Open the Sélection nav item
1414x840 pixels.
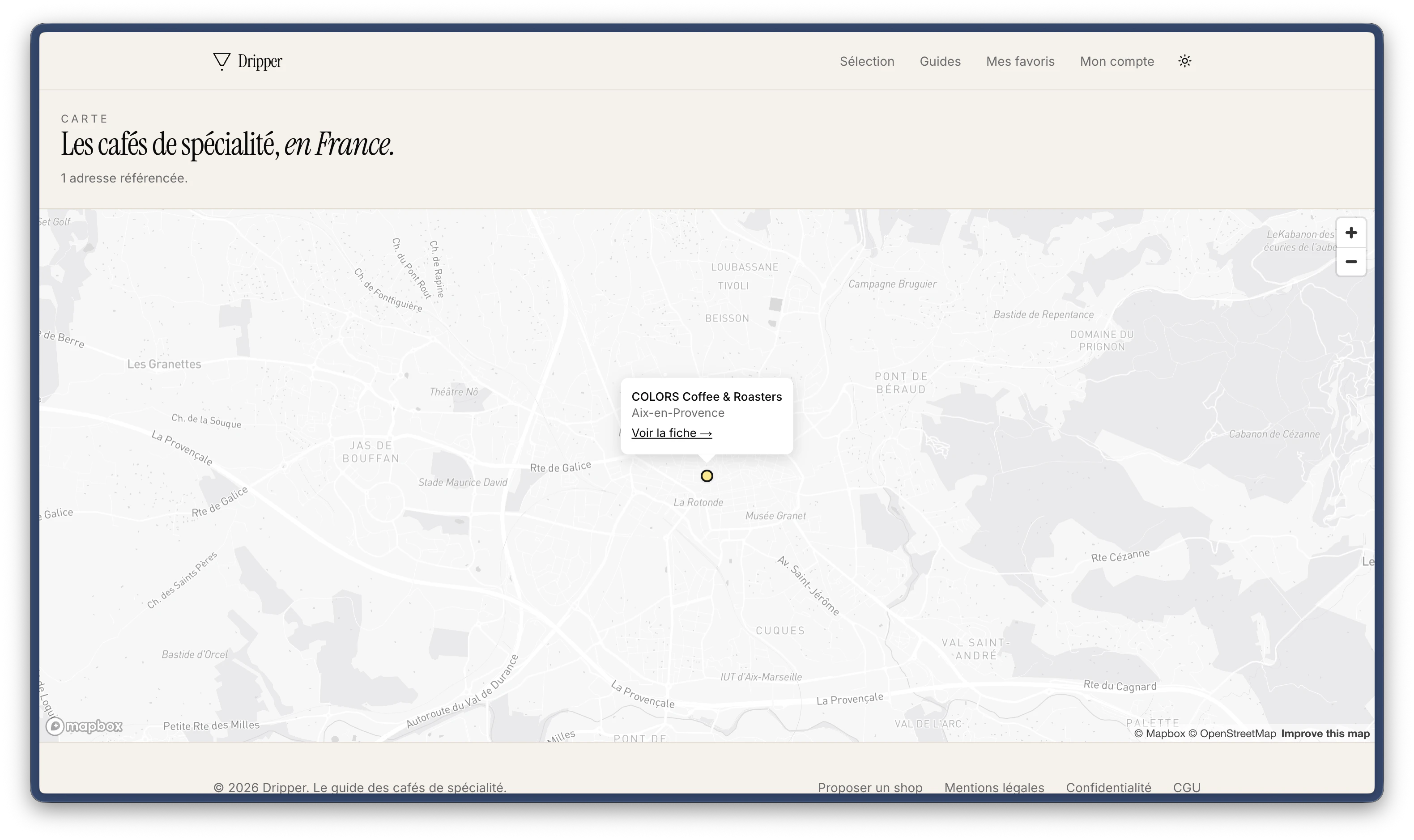[x=867, y=61]
